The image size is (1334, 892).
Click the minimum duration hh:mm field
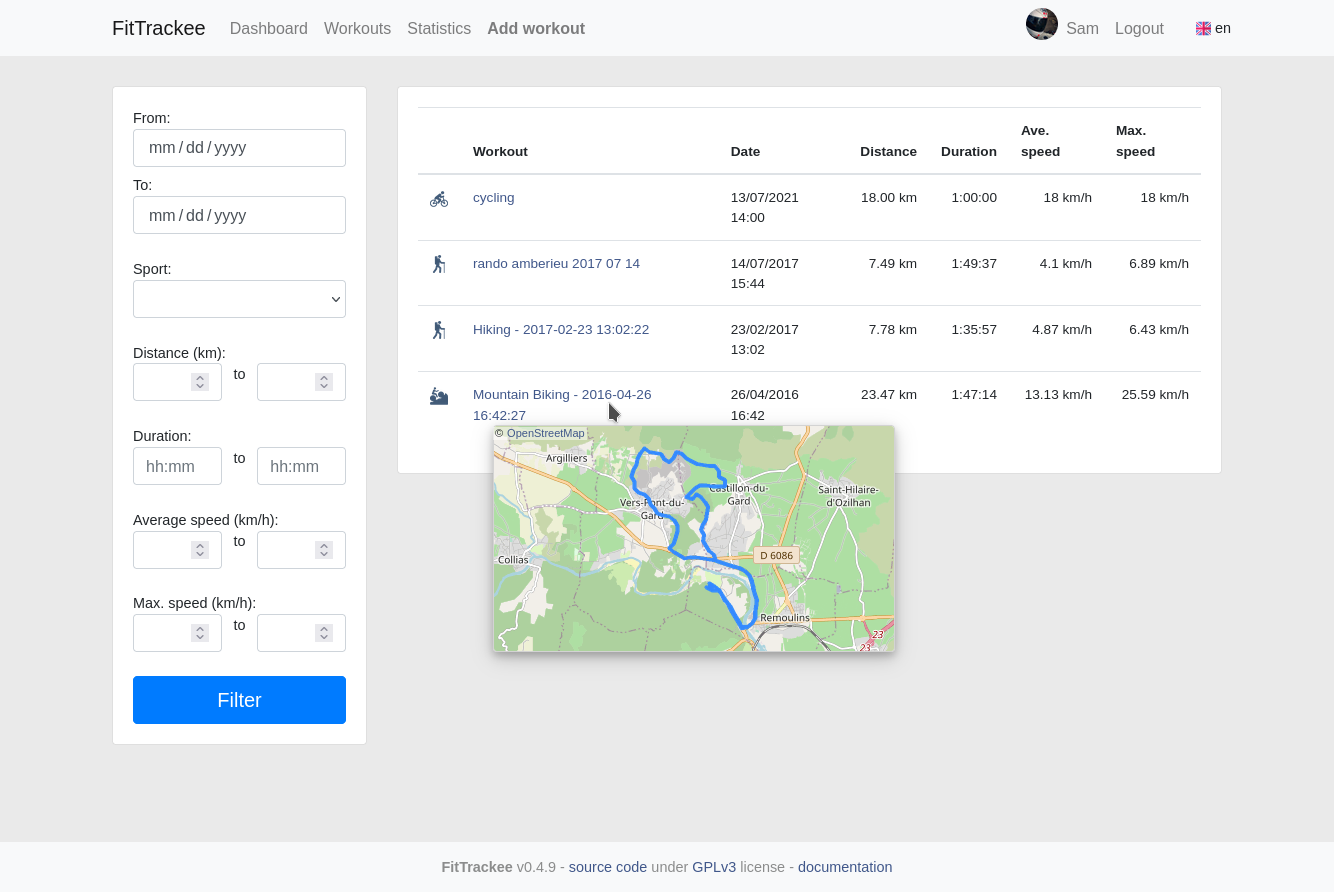coord(177,466)
